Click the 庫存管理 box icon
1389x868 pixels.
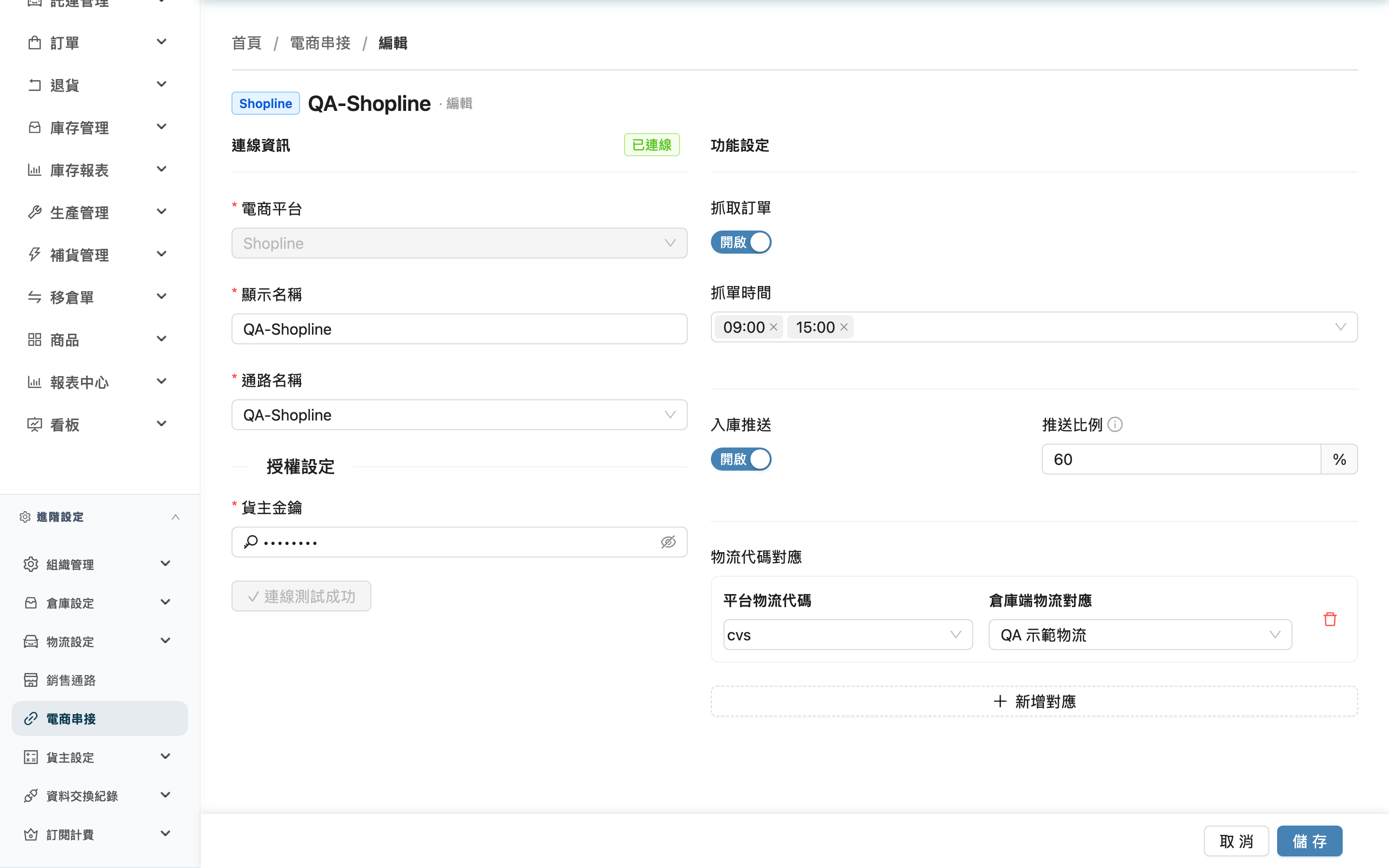tap(34, 127)
